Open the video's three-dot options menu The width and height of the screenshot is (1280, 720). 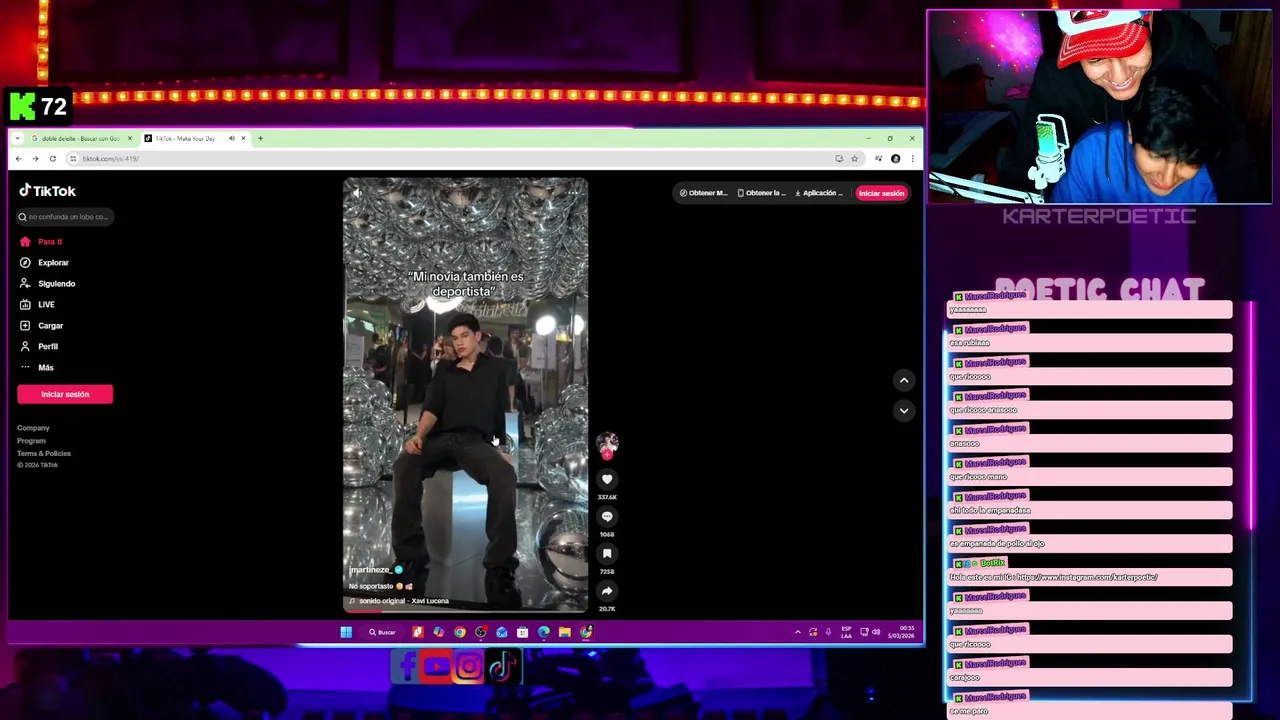[x=573, y=193]
